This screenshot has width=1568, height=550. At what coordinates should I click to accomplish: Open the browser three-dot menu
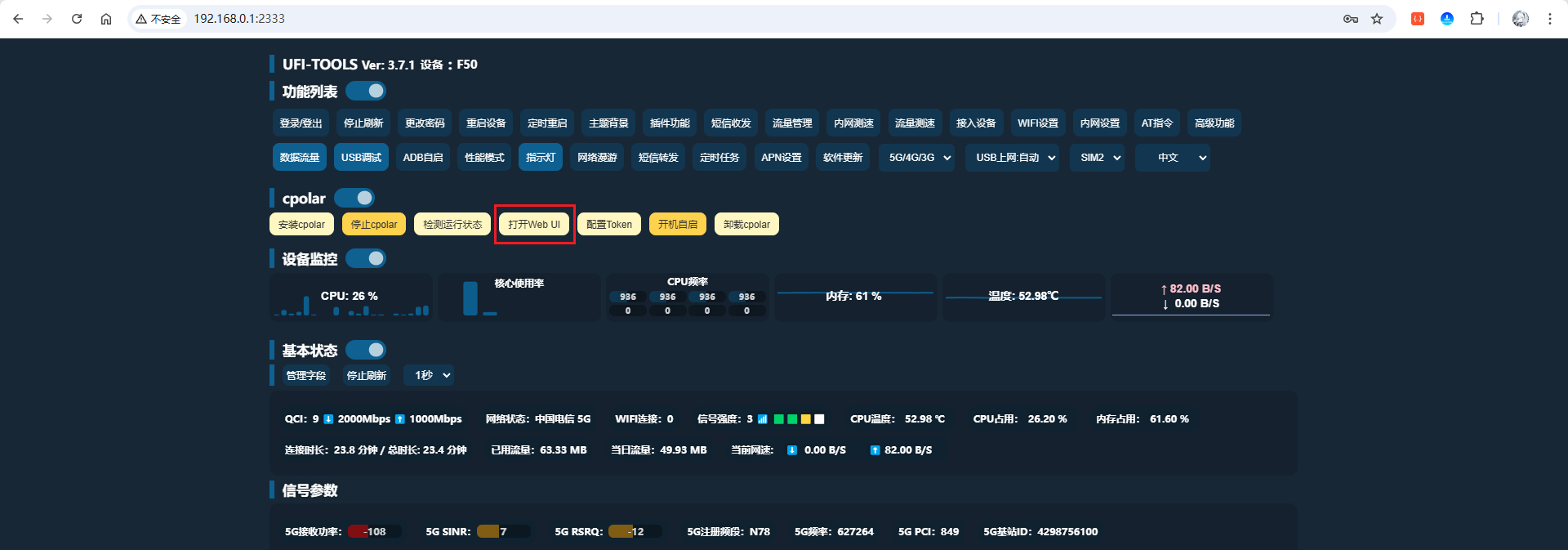[x=1549, y=19]
